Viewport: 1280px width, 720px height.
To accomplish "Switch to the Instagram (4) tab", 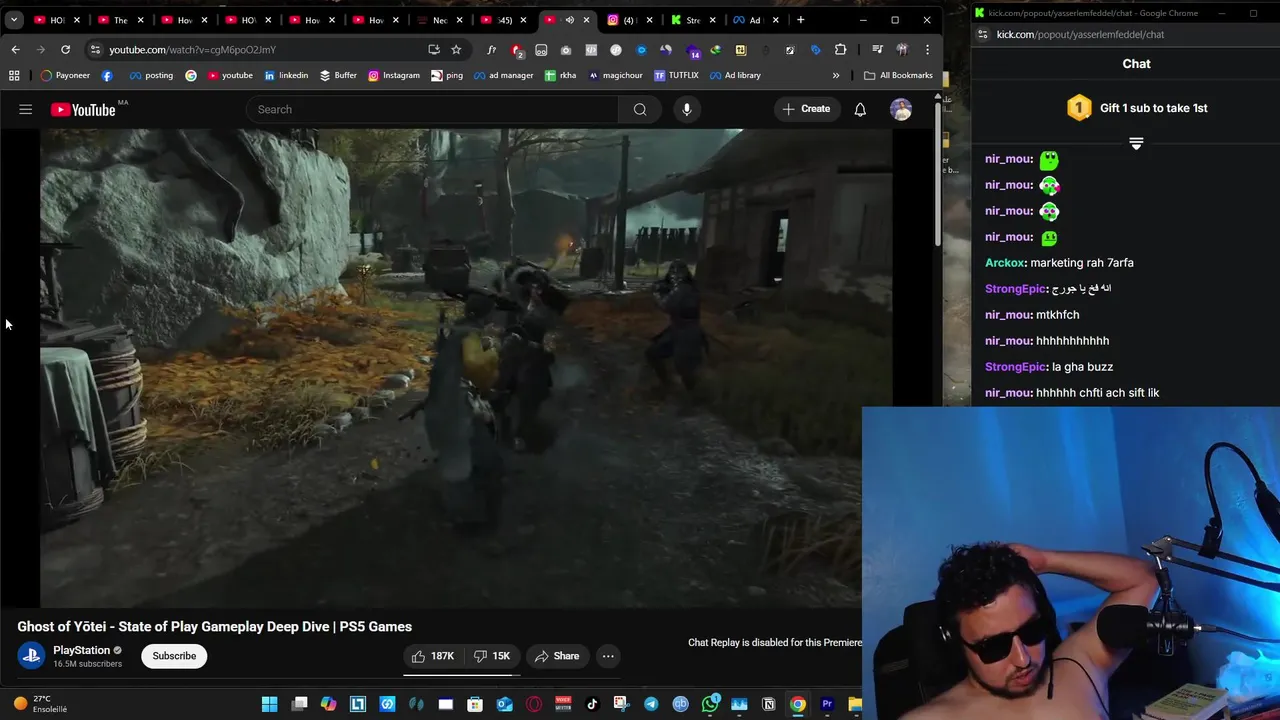I will [x=630, y=20].
